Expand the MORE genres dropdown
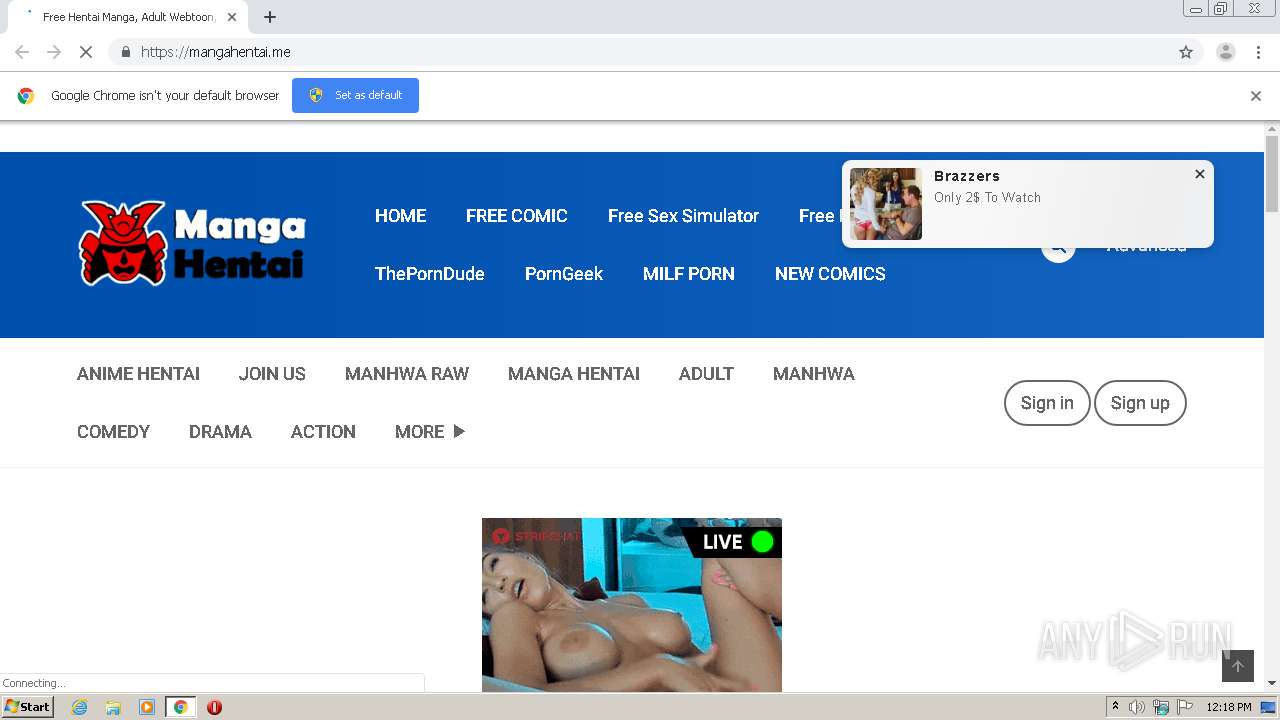1280x720 pixels. [x=430, y=432]
